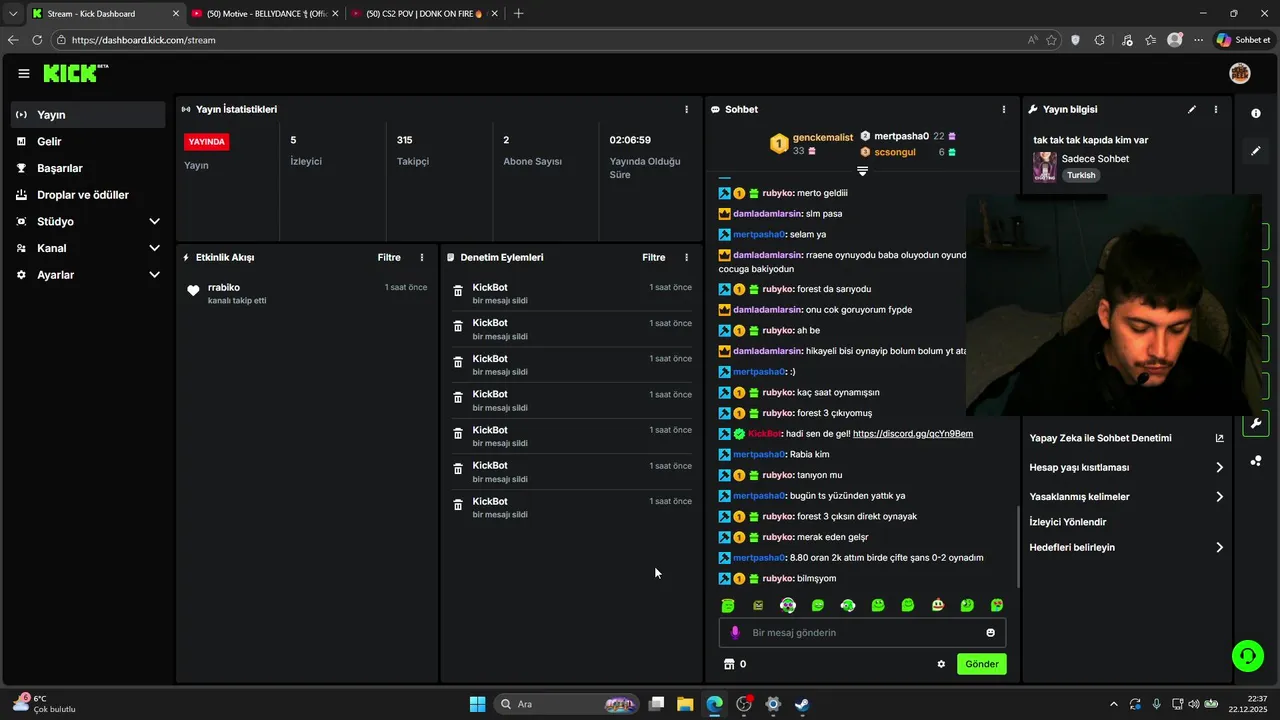Open a new browser tab with the plus button
Image resolution: width=1280 pixels, height=720 pixels.
(x=518, y=14)
